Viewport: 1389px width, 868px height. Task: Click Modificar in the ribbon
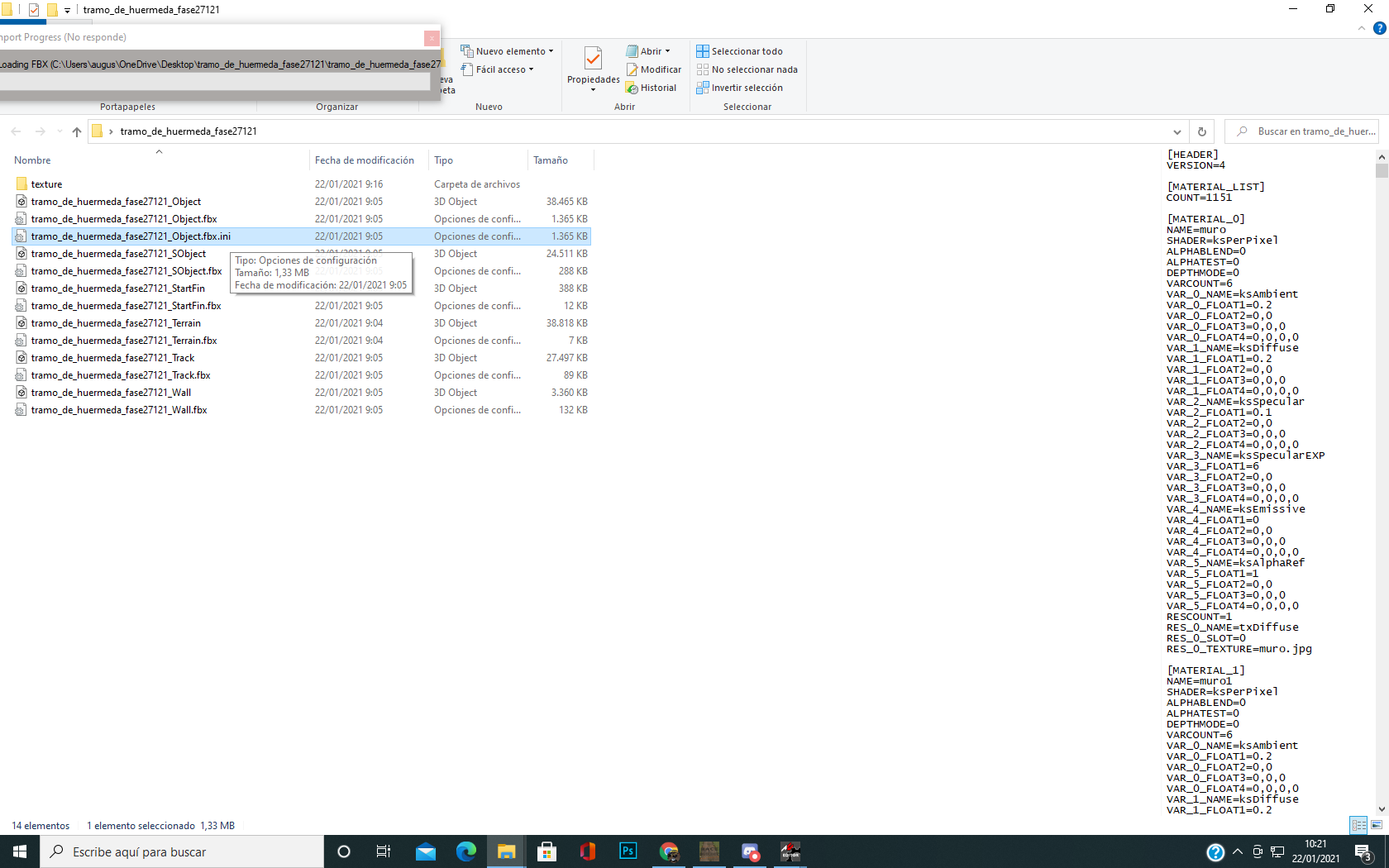(x=654, y=69)
